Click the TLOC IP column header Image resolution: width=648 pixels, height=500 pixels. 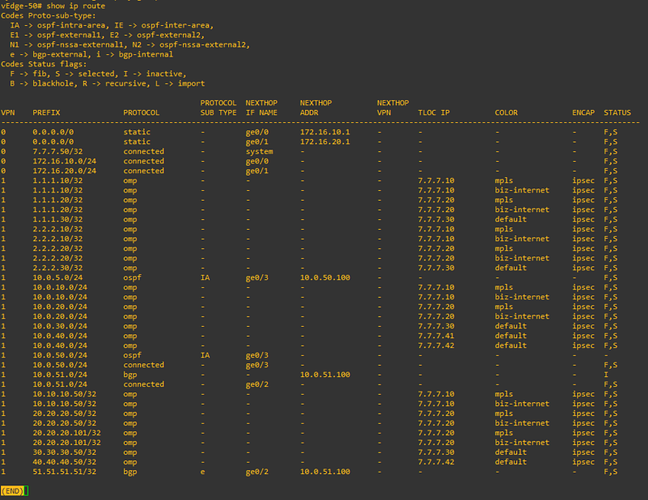click(434, 112)
